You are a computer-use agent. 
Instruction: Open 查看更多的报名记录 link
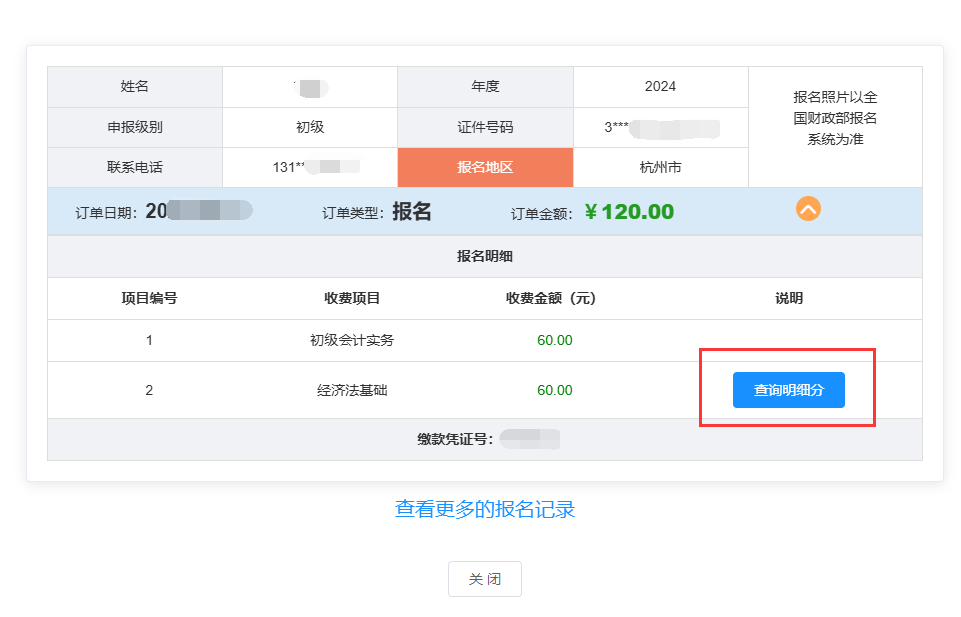coord(484,509)
